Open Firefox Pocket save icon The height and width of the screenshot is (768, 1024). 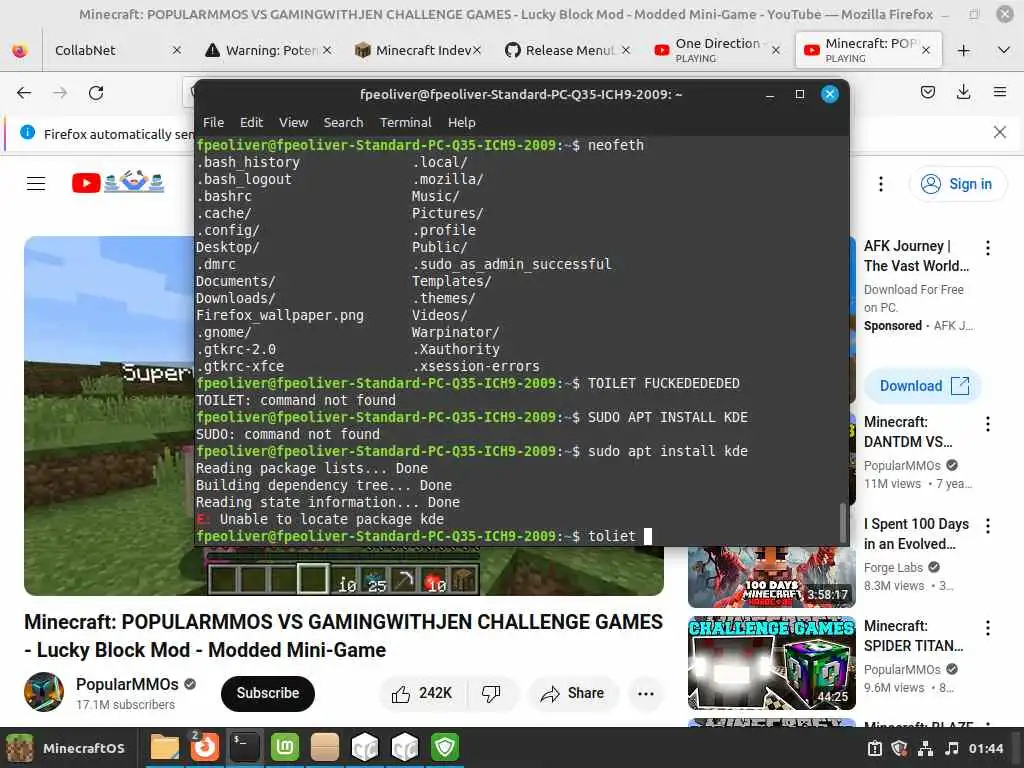coord(927,92)
